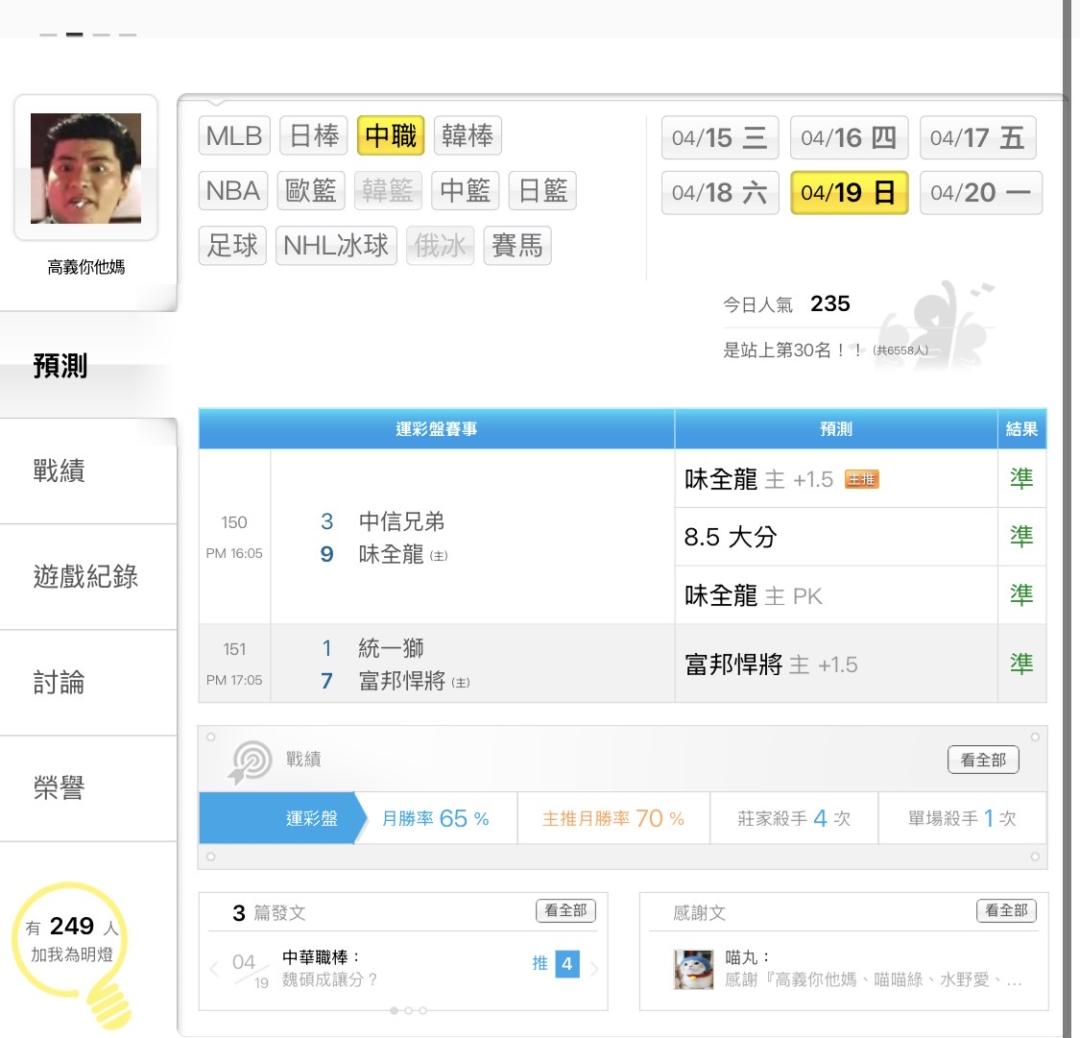Click 莊家殺手 4 次 stat
The height and width of the screenshot is (1038, 1080).
click(x=794, y=818)
